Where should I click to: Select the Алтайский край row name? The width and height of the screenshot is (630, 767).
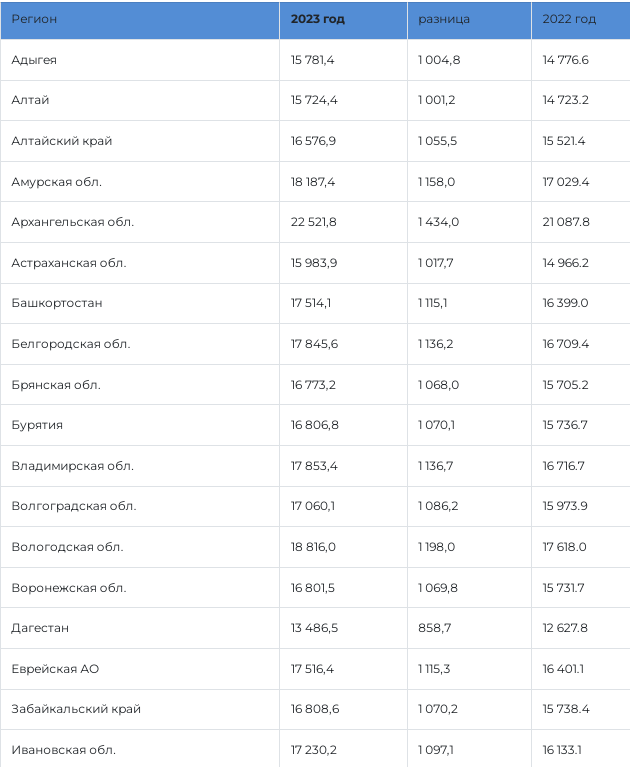[x=62, y=141]
